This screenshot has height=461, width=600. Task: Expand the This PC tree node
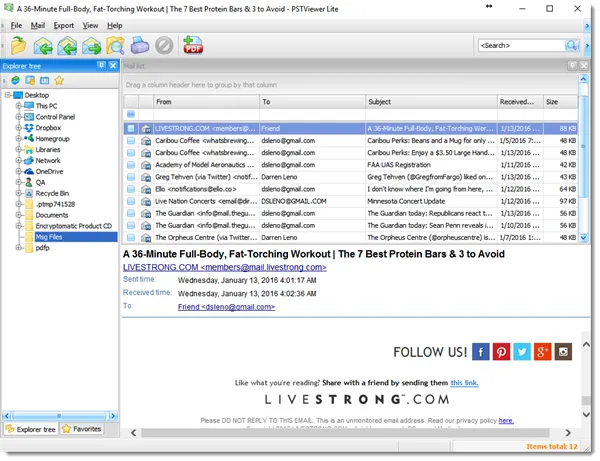click(x=18, y=106)
